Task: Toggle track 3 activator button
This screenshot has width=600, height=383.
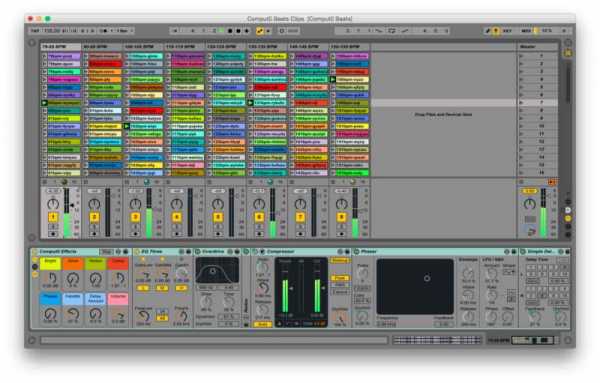Action: (135, 217)
